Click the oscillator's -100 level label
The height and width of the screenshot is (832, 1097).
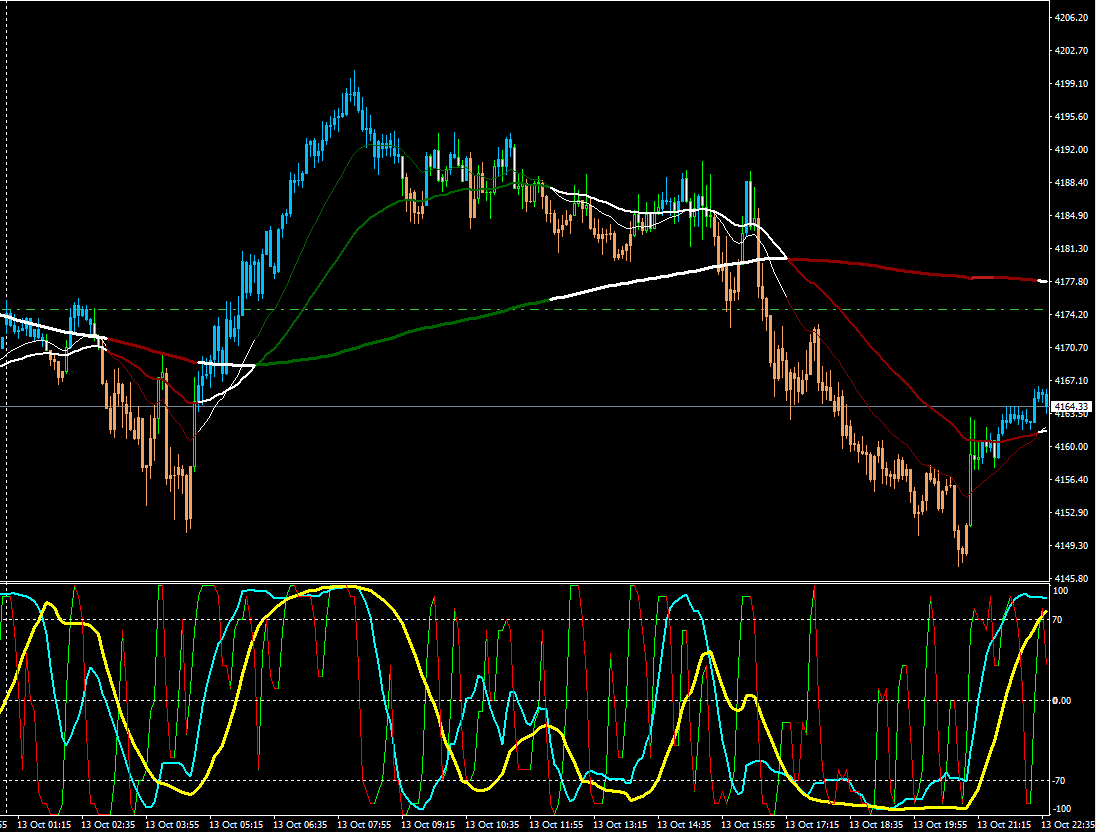(1062, 809)
